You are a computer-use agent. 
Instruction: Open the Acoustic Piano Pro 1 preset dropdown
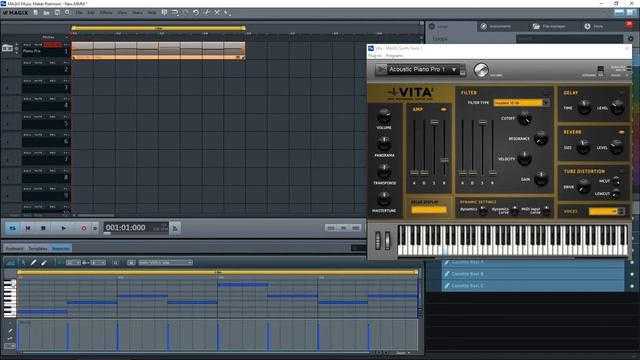click(x=423, y=69)
